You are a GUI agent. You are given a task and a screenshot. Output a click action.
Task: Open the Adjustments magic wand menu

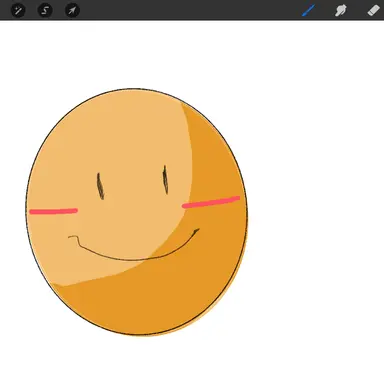18,10
